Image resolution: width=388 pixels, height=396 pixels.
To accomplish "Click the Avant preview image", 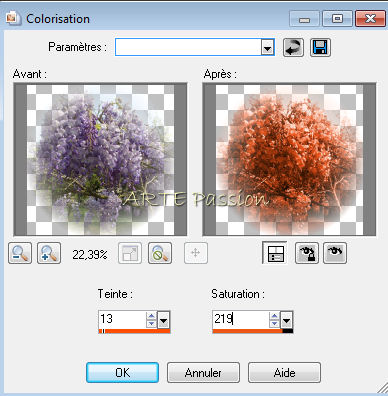I will pos(100,159).
